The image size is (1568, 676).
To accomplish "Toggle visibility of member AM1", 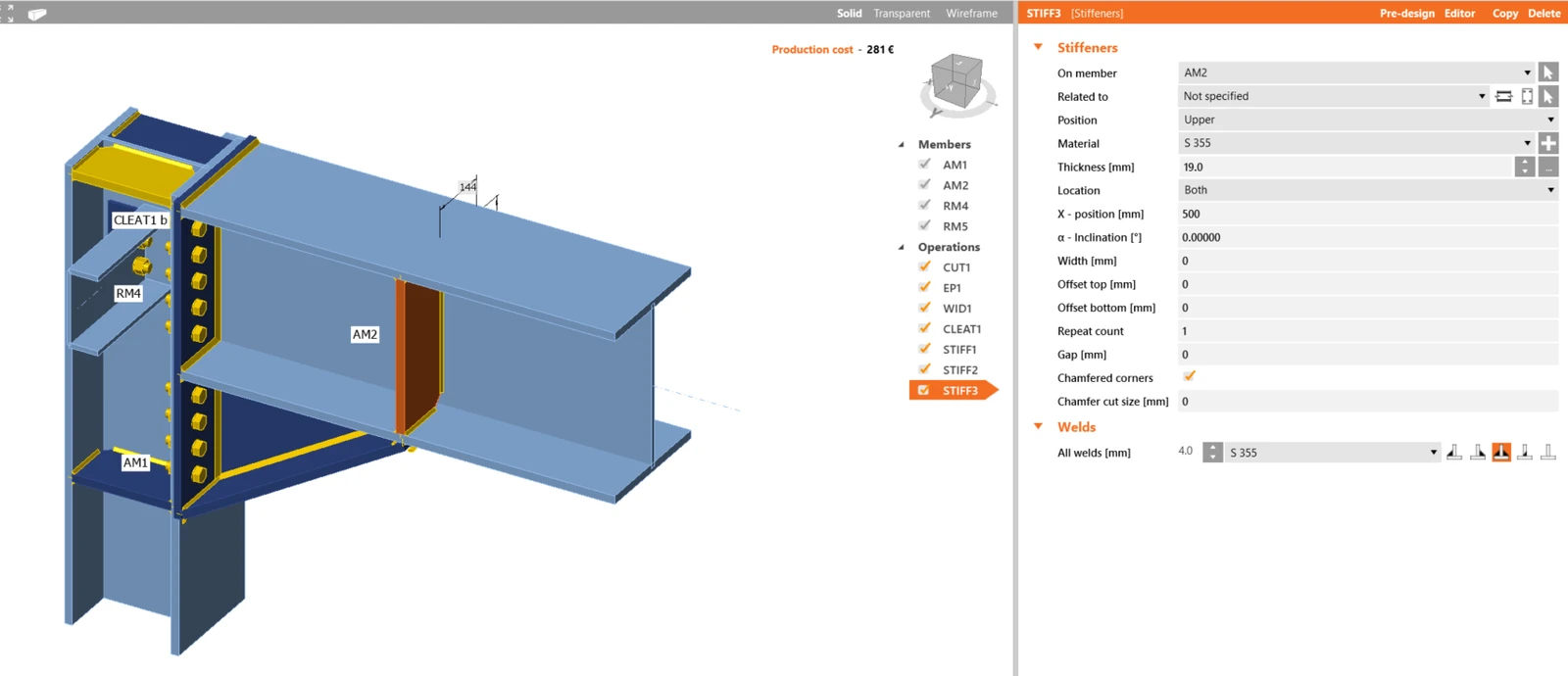I will tap(924, 164).
